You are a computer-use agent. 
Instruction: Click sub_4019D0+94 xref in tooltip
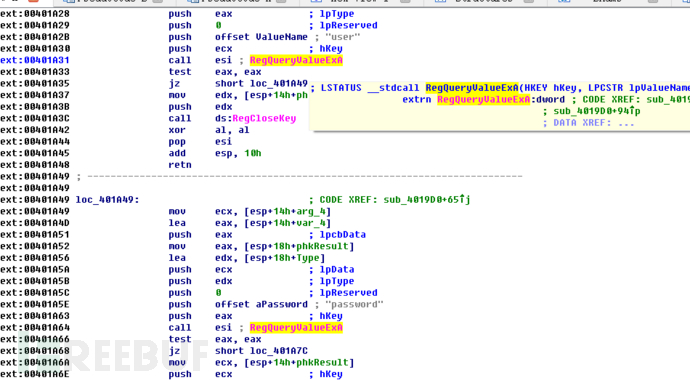pyautogui.click(x=597, y=111)
